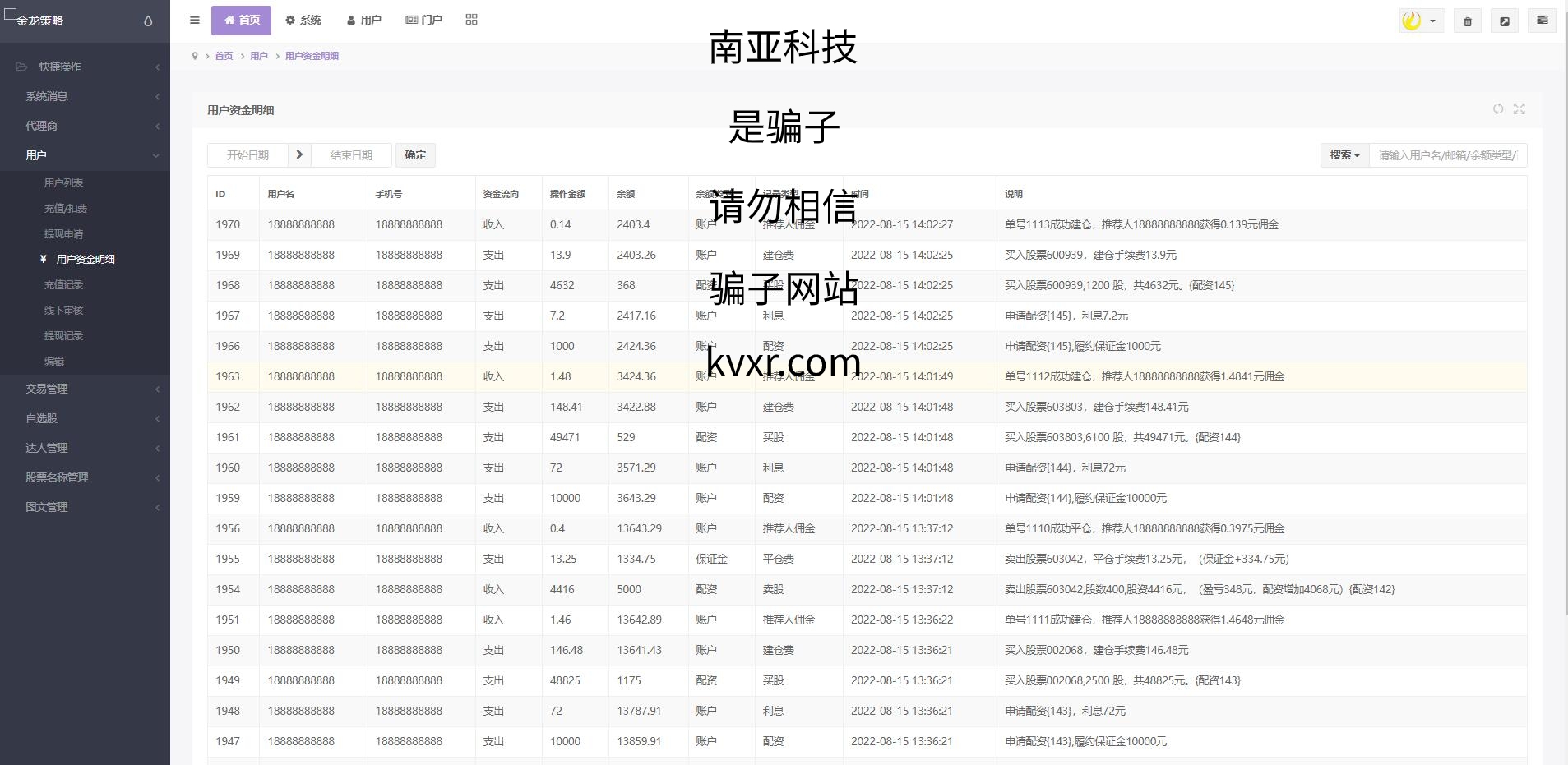Collapse the 用户 sidebar section
This screenshot has height=765, width=1568.
point(85,155)
